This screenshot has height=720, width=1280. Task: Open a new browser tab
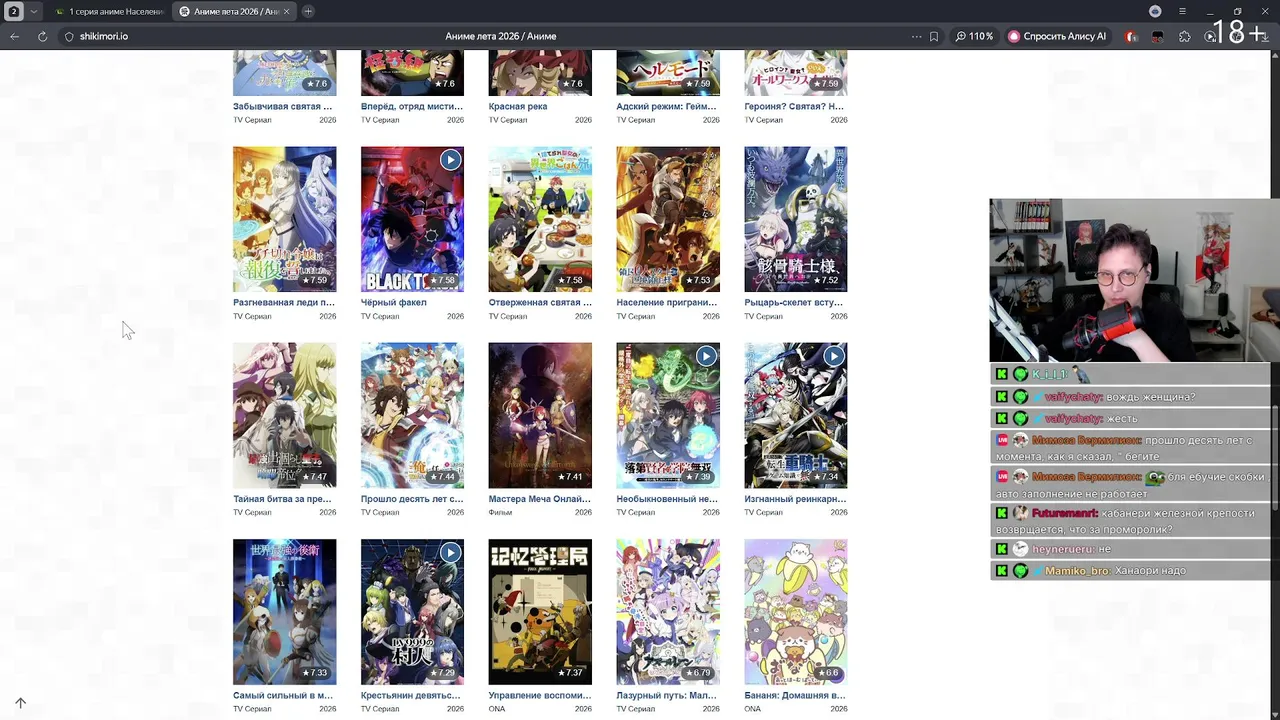click(308, 11)
